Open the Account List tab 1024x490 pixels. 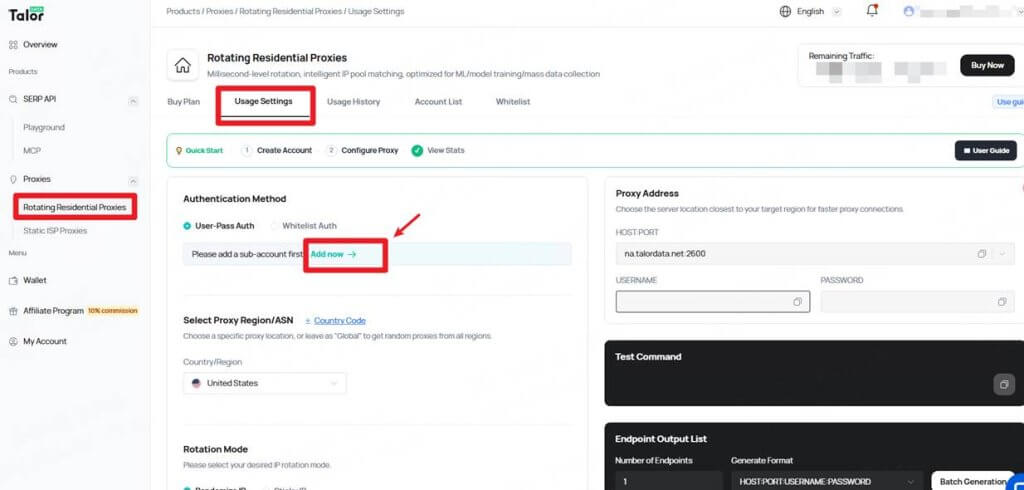pos(438,102)
